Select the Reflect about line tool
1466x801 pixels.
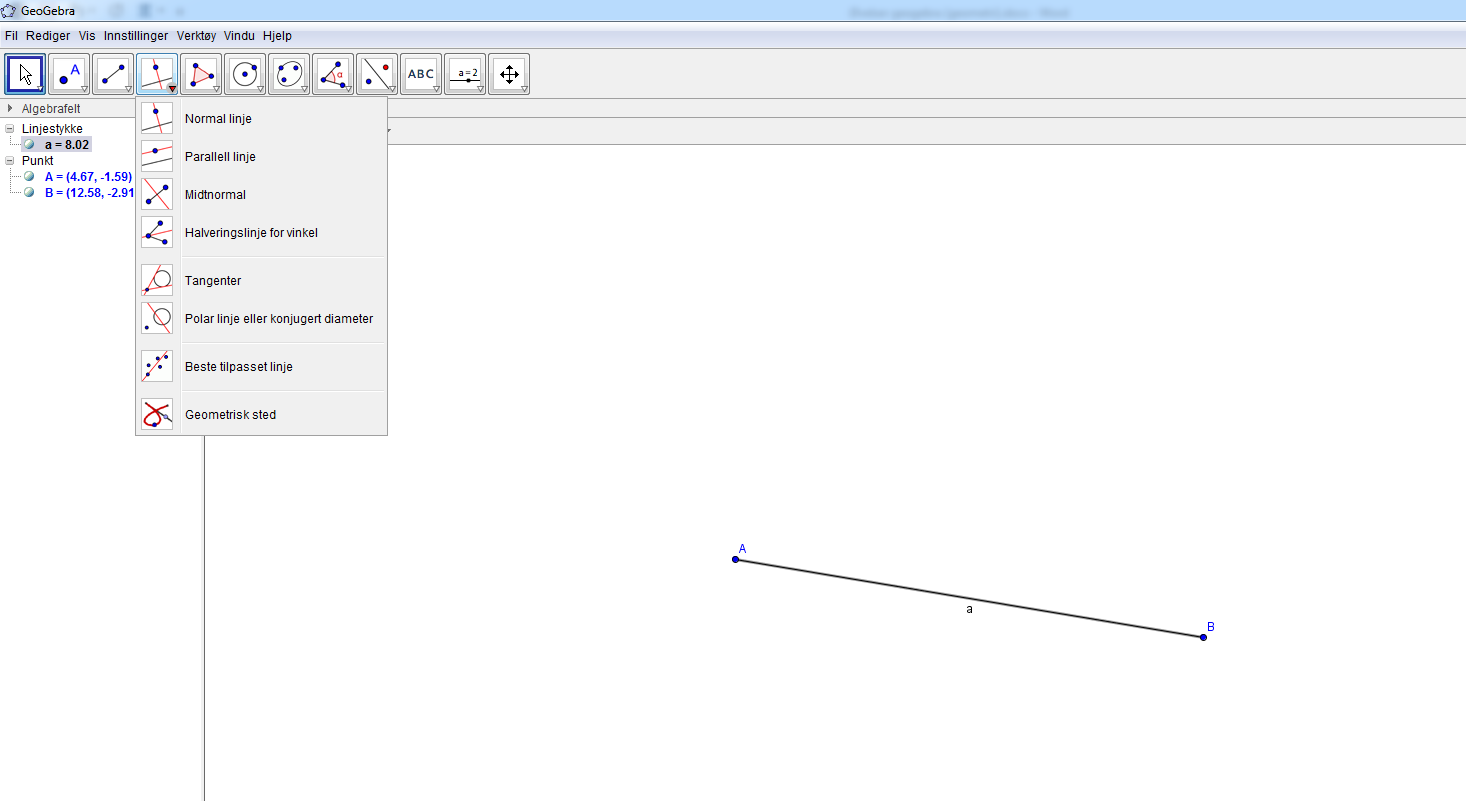[x=377, y=74]
